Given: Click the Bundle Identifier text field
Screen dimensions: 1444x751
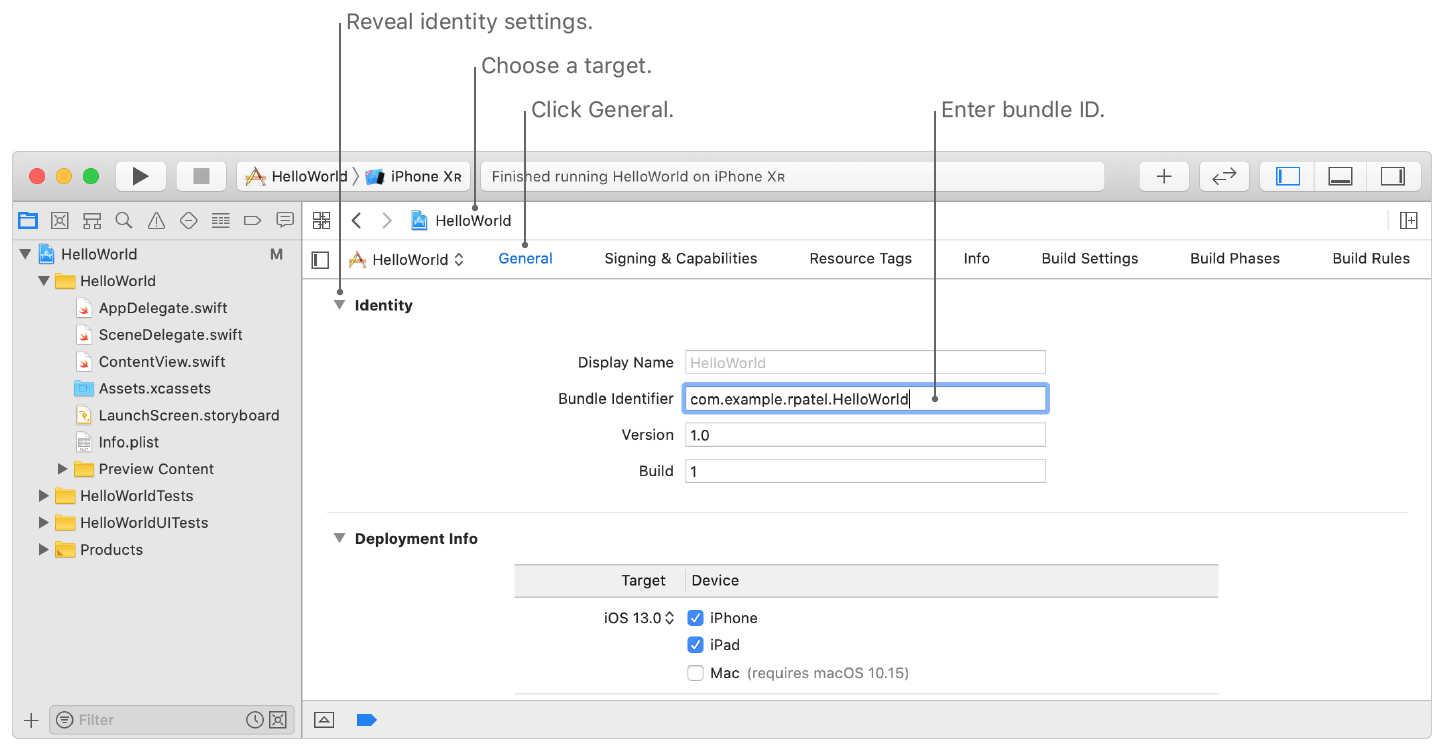Looking at the screenshot, I should pos(865,399).
